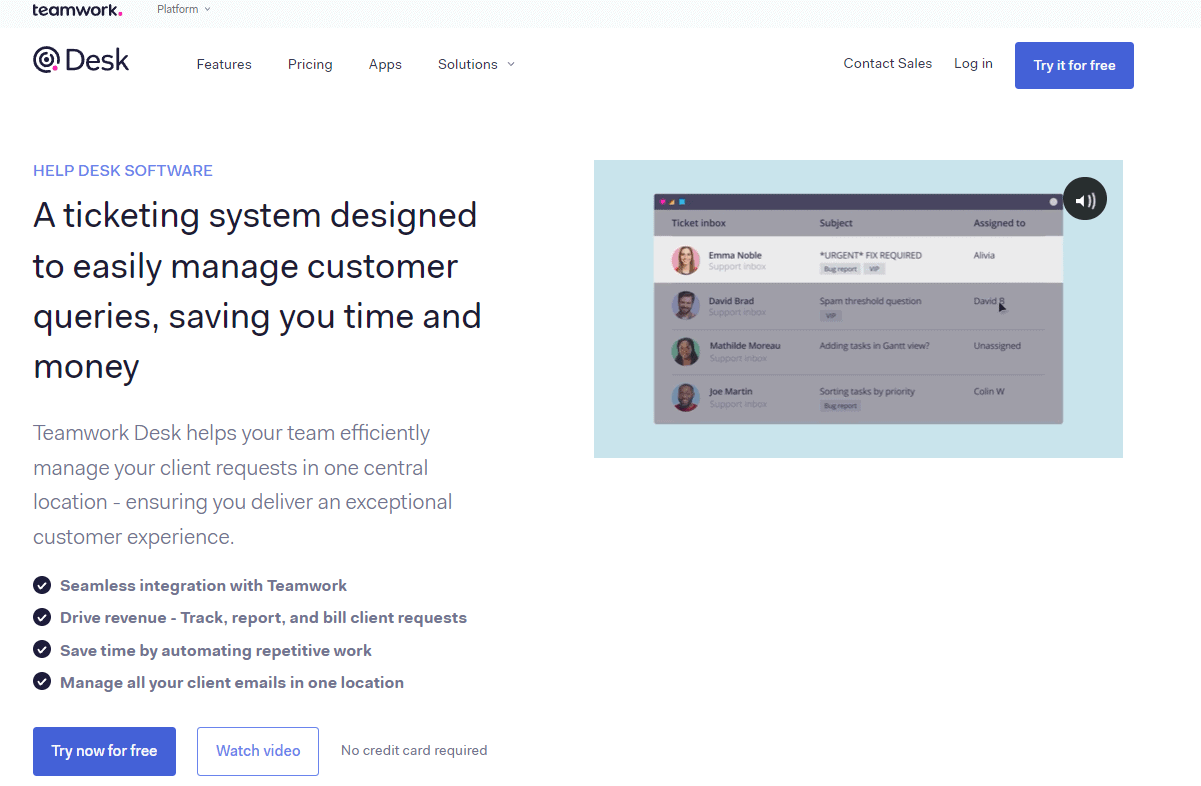Image resolution: width=1201 pixels, height=786 pixels.
Task: Click the Teamwork Desk bullseye logo
Action: (x=45, y=59)
